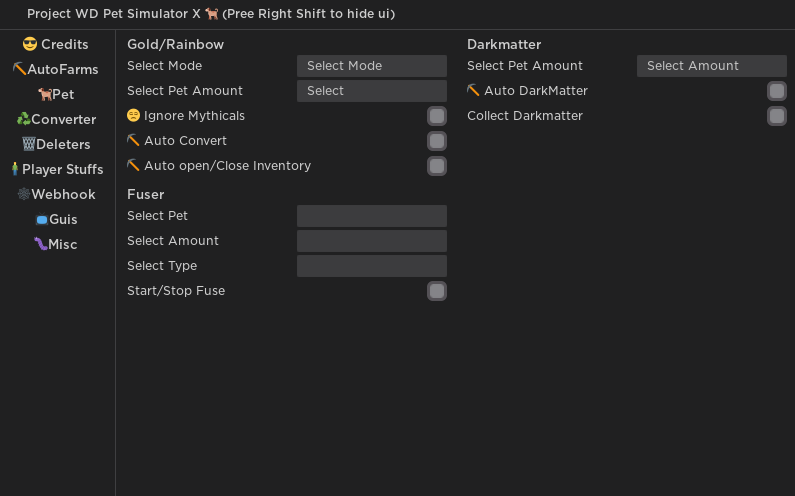
Task: Go to the Pet tab
Action: [56, 94]
